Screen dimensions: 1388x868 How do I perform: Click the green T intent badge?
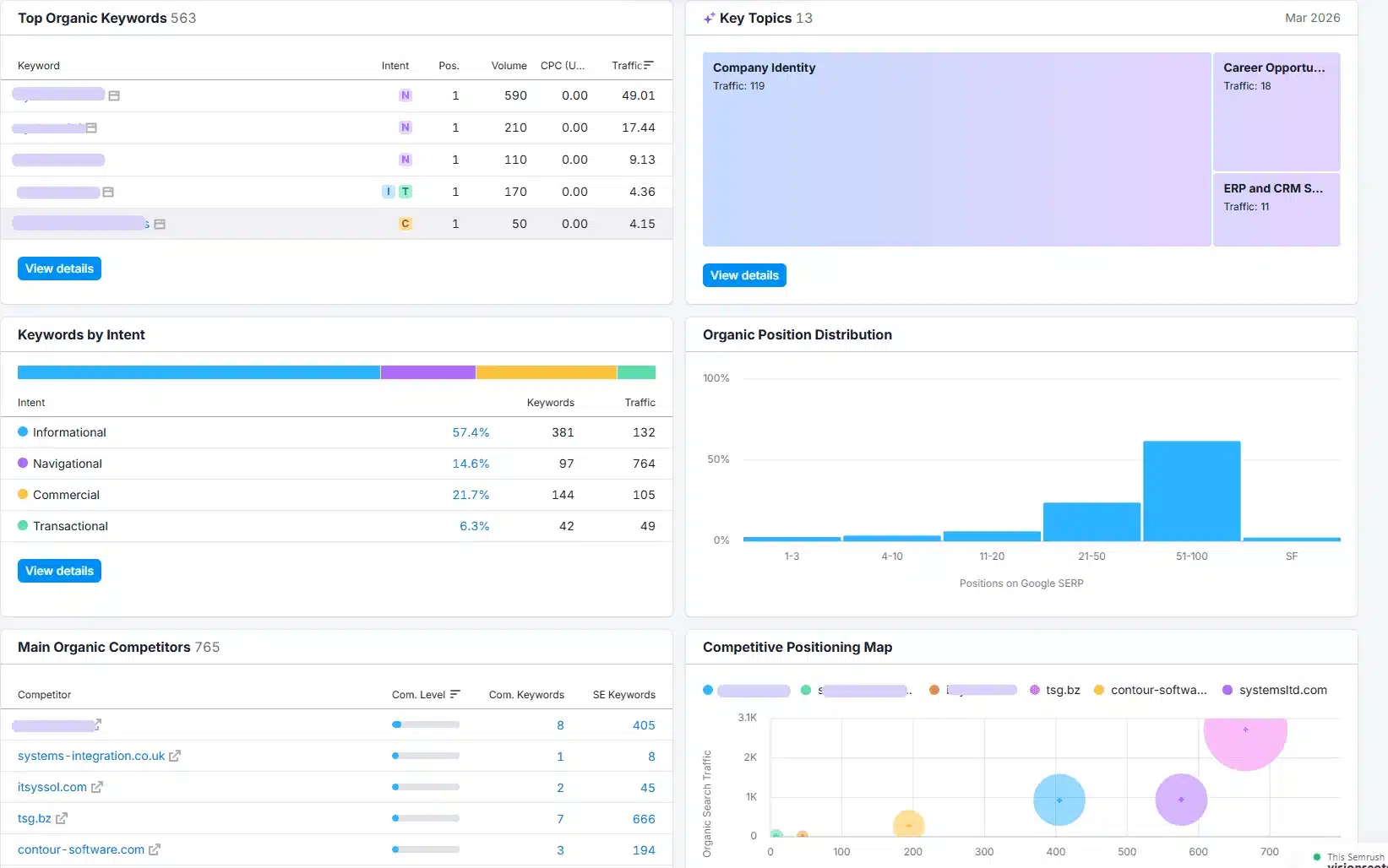[406, 192]
